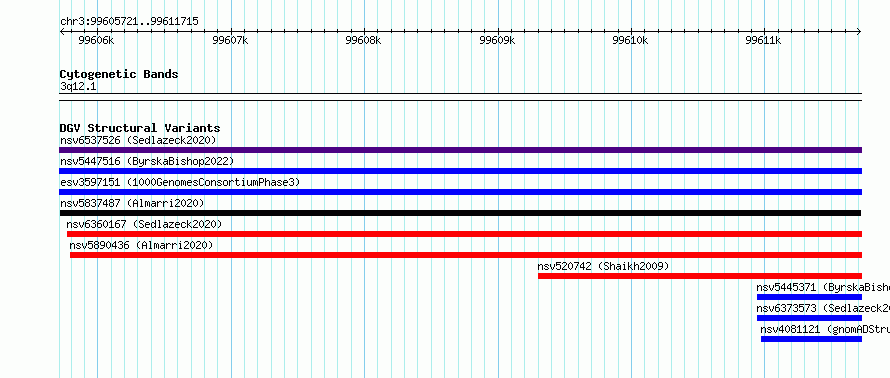Click the DGV Structural Variants track title
The width and height of the screenshot is (890, 378).
pos(140,128)
